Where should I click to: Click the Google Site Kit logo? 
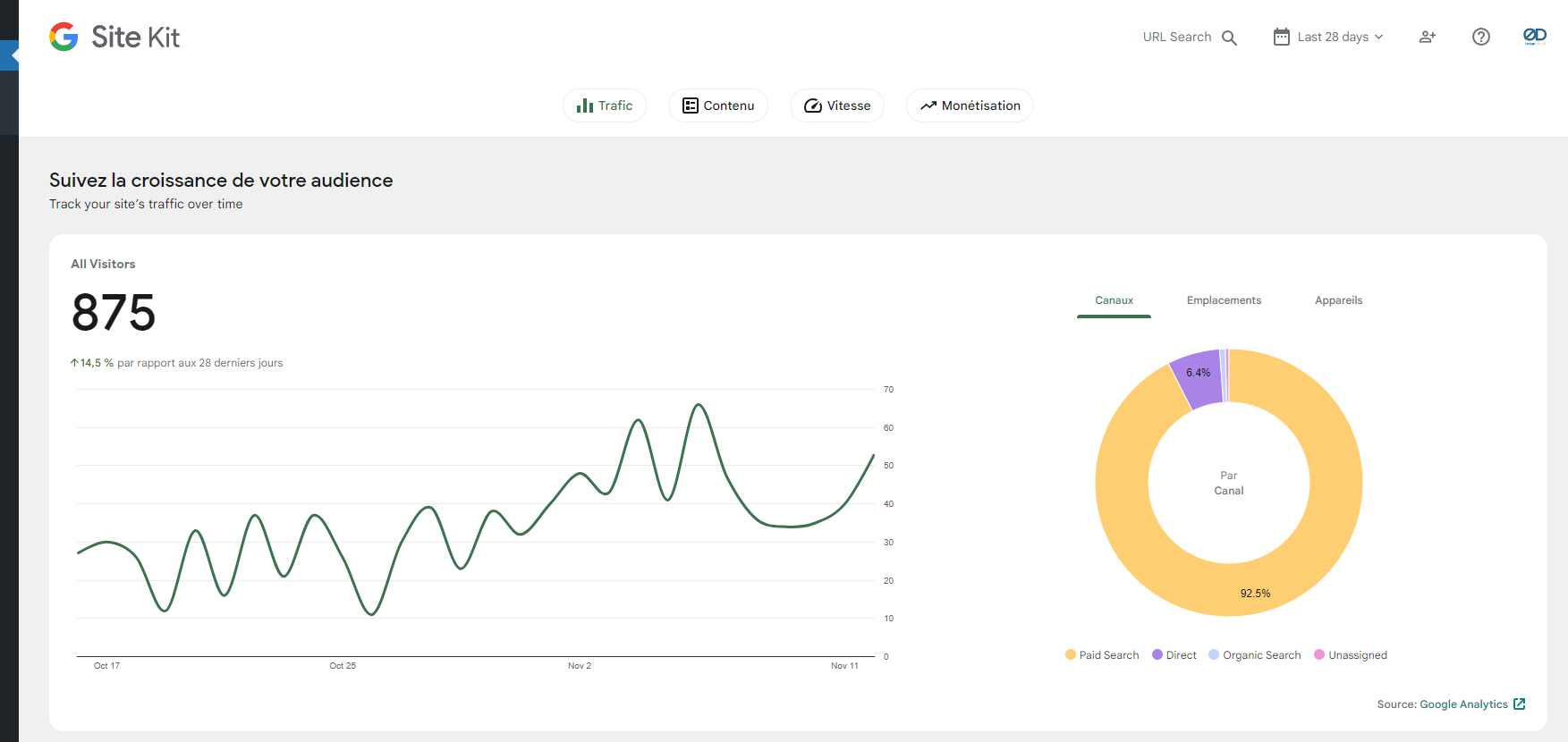(x=114, y=37)
